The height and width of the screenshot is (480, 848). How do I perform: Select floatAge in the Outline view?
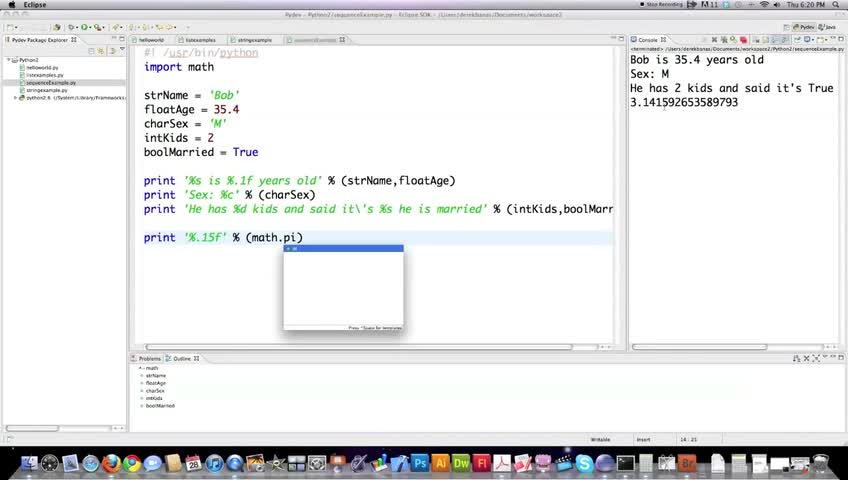click(156, 383)
